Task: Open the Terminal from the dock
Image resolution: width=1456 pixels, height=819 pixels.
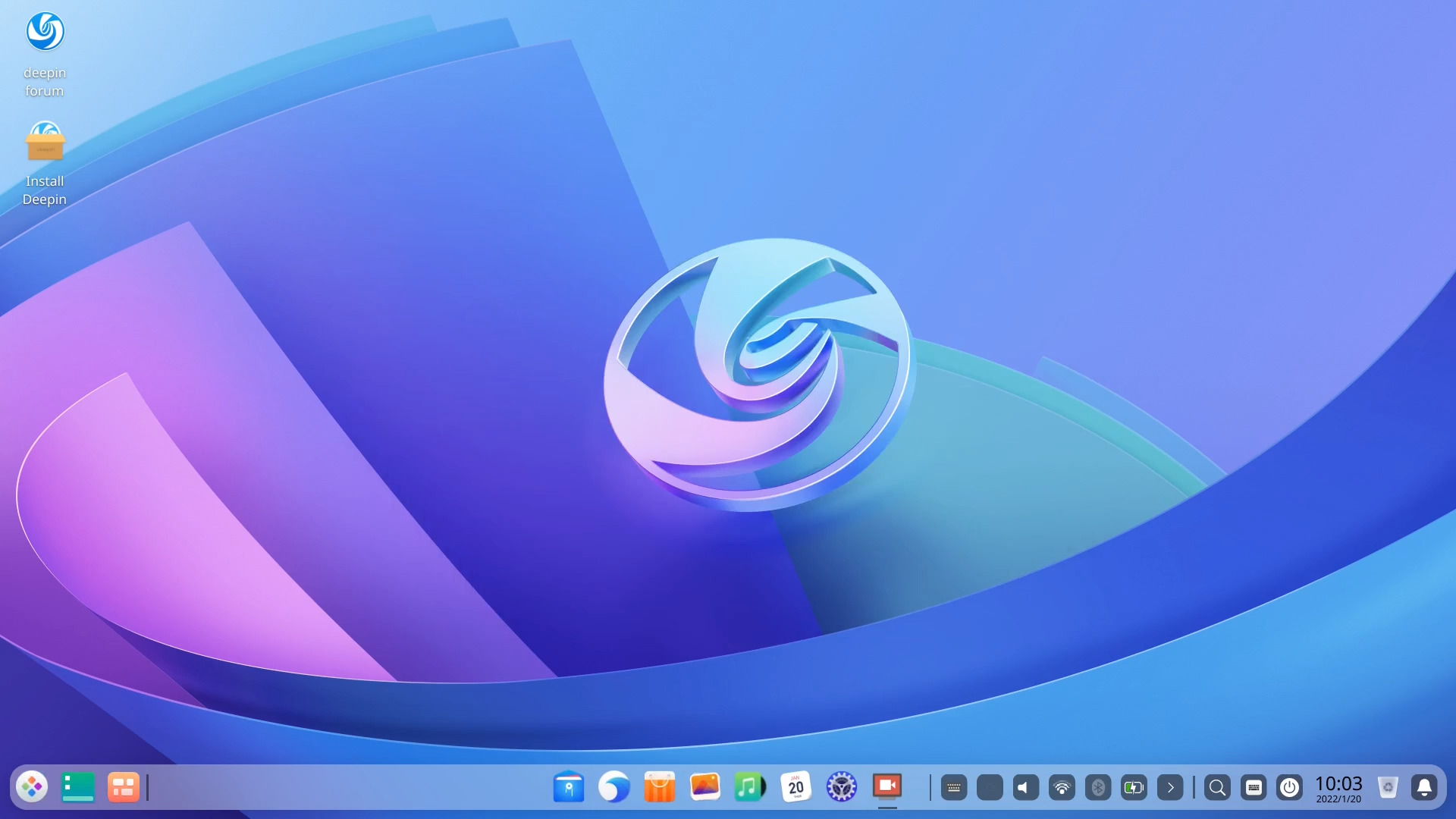Action: pos(77,788)
